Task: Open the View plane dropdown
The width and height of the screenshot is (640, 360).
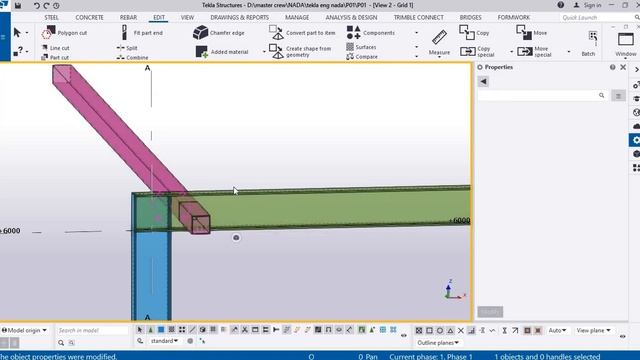Action: coord(593,330)
